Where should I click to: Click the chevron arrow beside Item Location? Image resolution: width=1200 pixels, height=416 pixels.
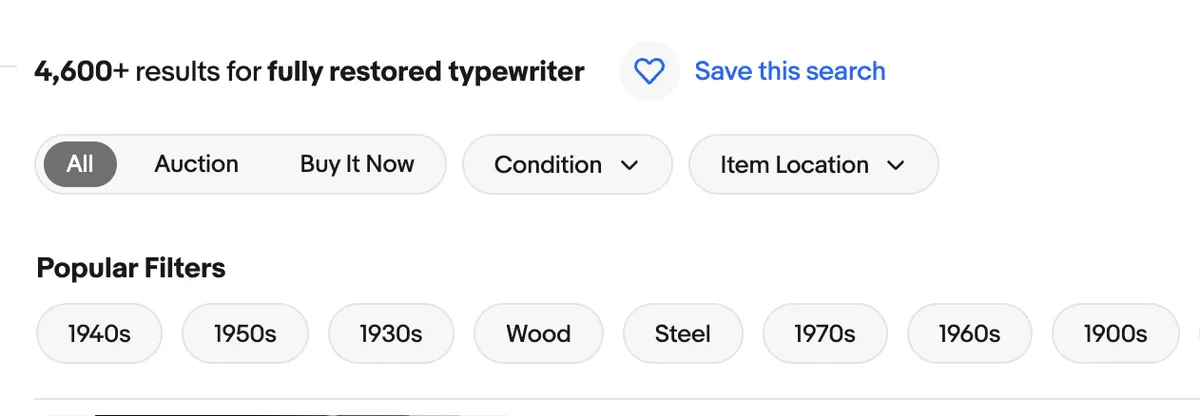point(896,165)
